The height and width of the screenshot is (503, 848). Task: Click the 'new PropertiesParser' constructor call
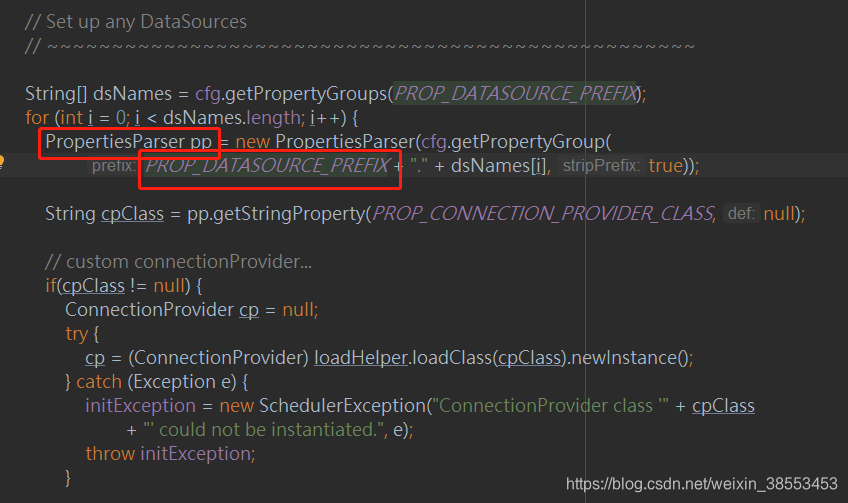coord(326,142)
